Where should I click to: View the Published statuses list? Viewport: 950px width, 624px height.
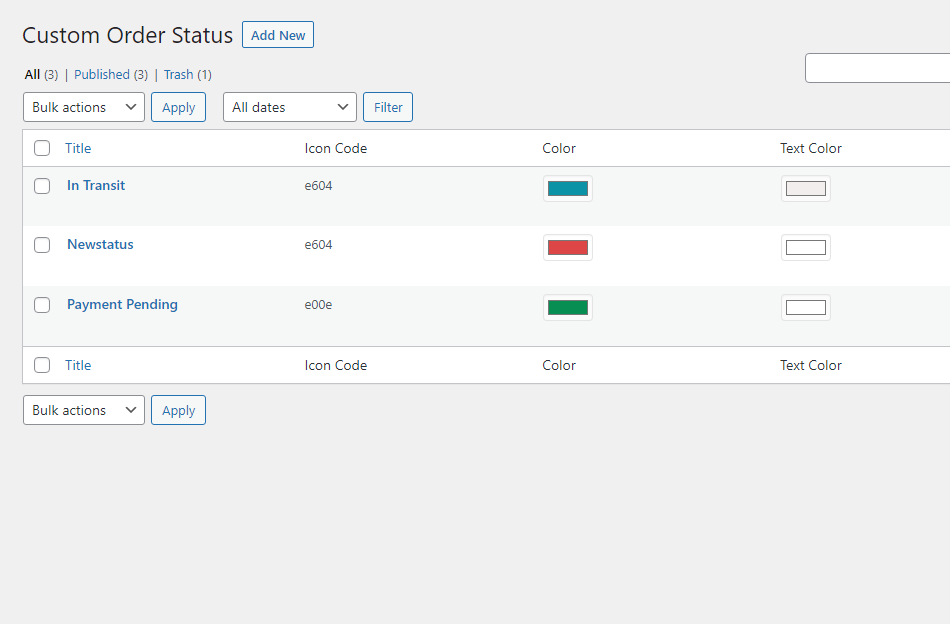click(x=102, y=74)
